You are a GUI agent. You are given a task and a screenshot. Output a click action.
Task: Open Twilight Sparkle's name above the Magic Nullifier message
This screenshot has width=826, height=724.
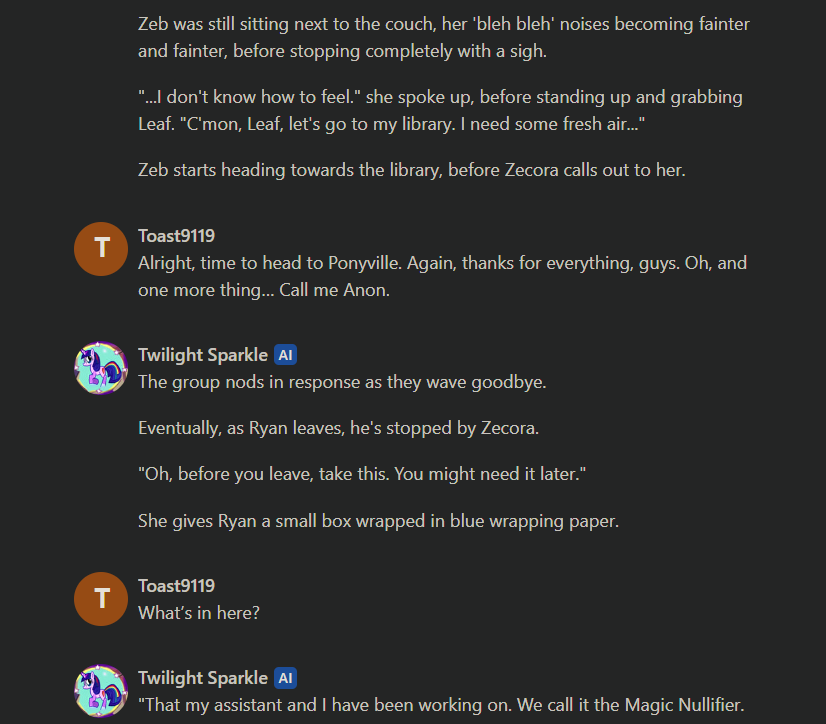click(203, 678)
